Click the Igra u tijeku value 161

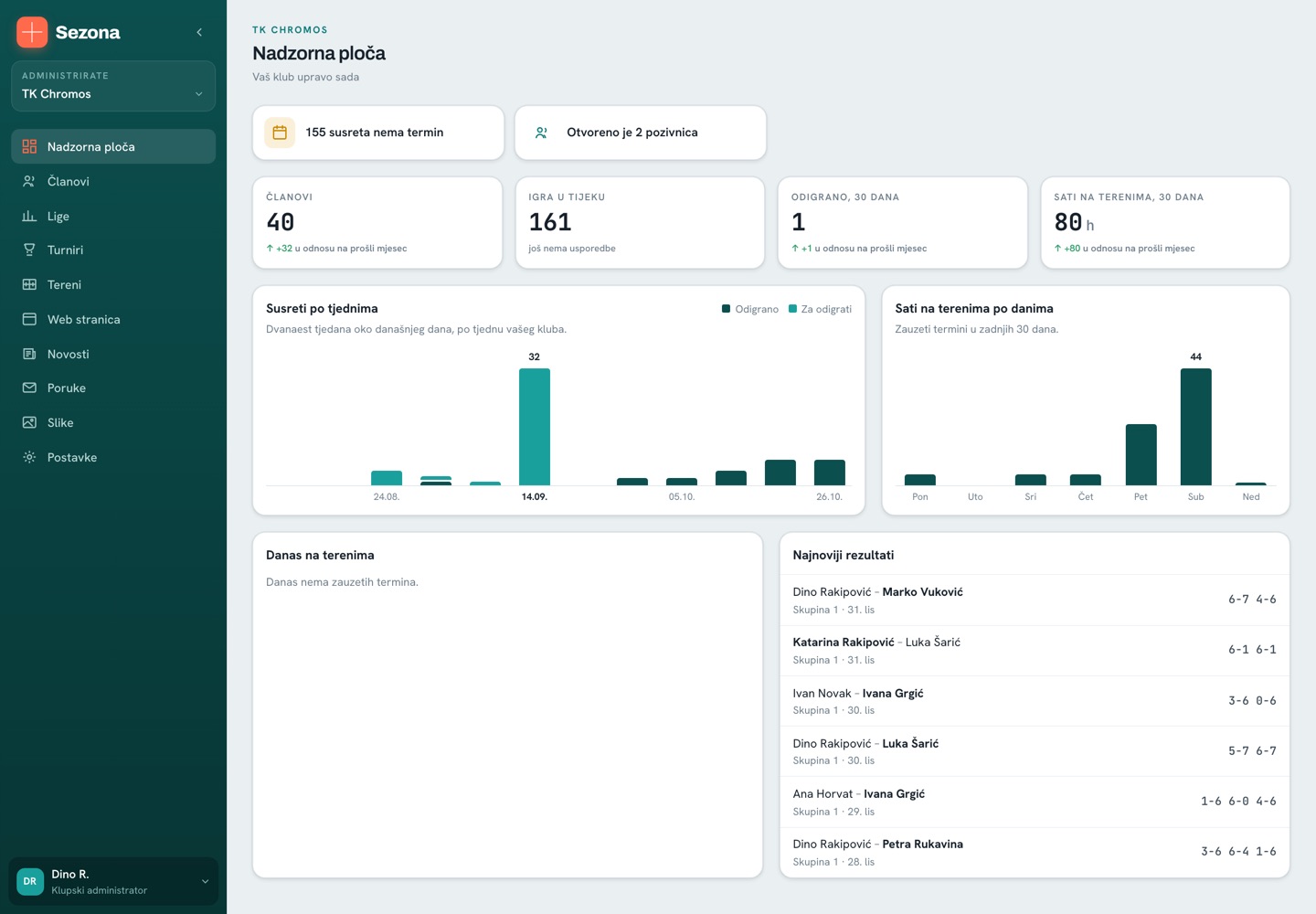pyautogui.click(x=550, y=222)
